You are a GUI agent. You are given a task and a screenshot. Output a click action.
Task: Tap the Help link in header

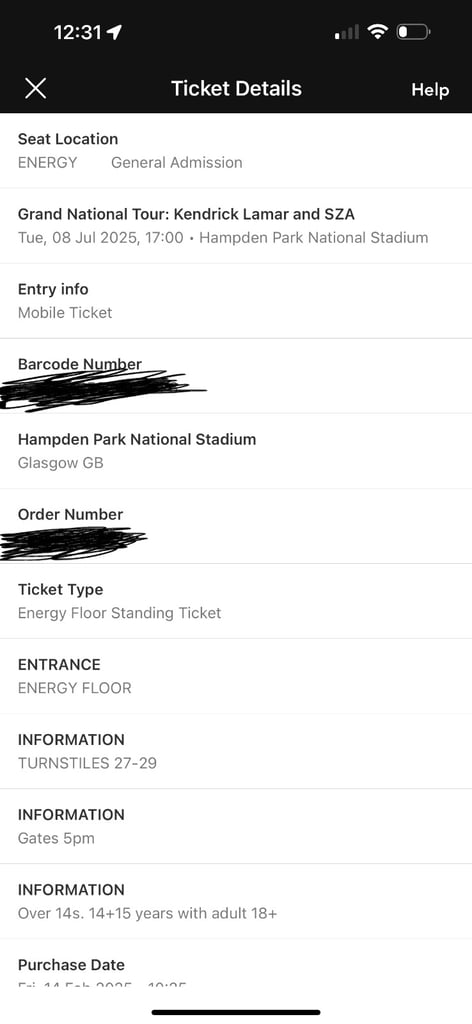coord(430,89)
